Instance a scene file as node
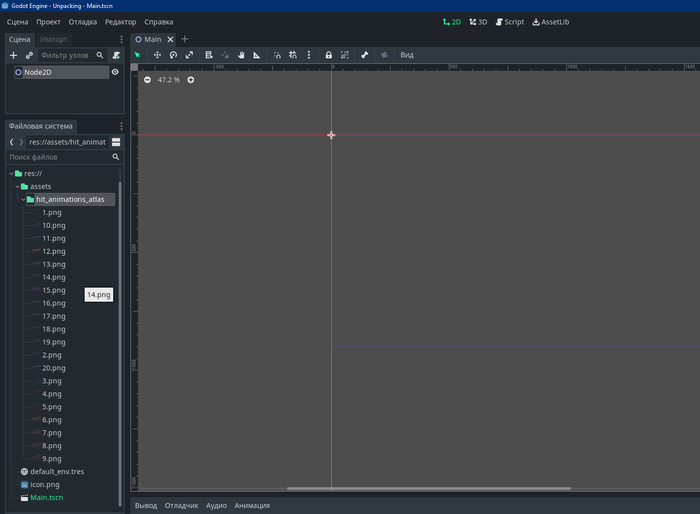This screenshot has height=514, width=700. (29, 55)
